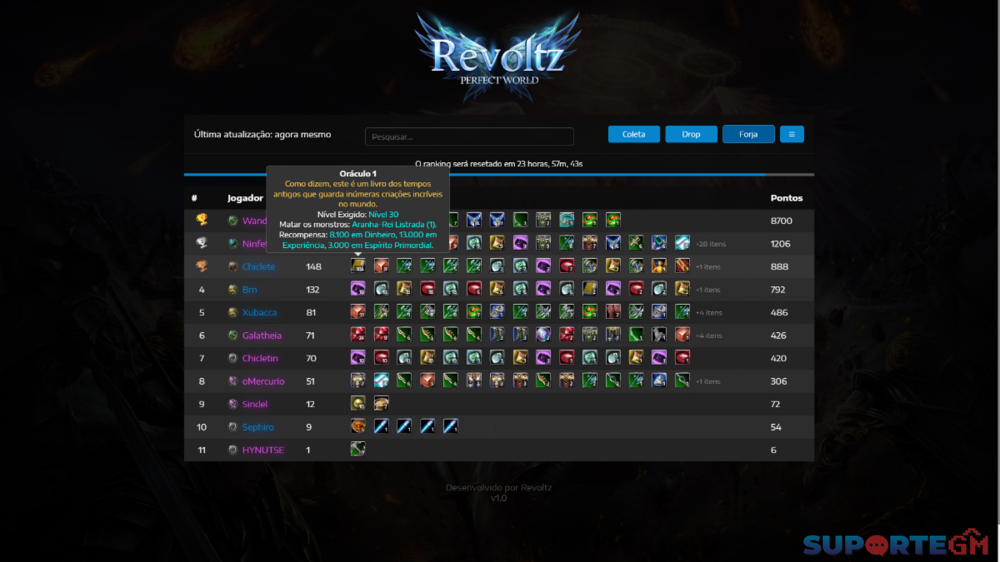Click the gold trophy icon for first place
Screen dimensions: 1000x562
[201, 220]
